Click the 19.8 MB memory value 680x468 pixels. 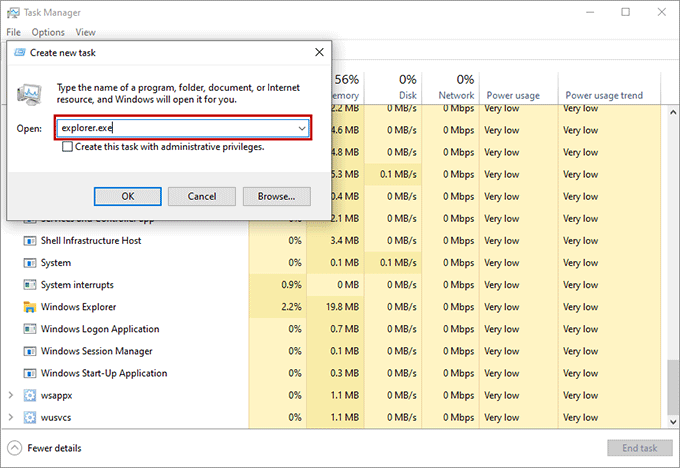343,307
